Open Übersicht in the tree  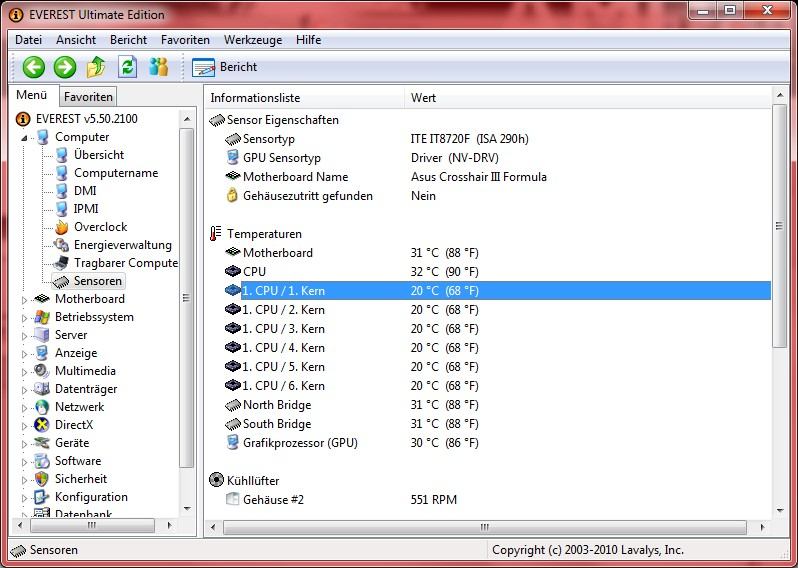[x=99, y=155]
